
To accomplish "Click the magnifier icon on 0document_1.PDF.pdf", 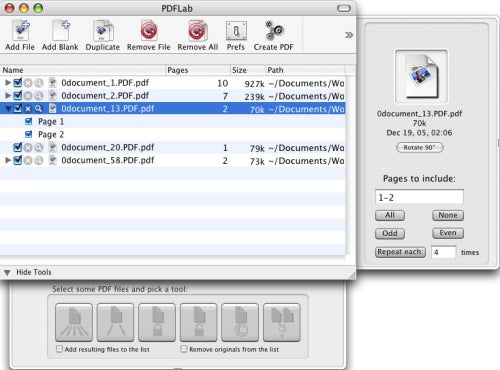I will click(x=39, y=83).
